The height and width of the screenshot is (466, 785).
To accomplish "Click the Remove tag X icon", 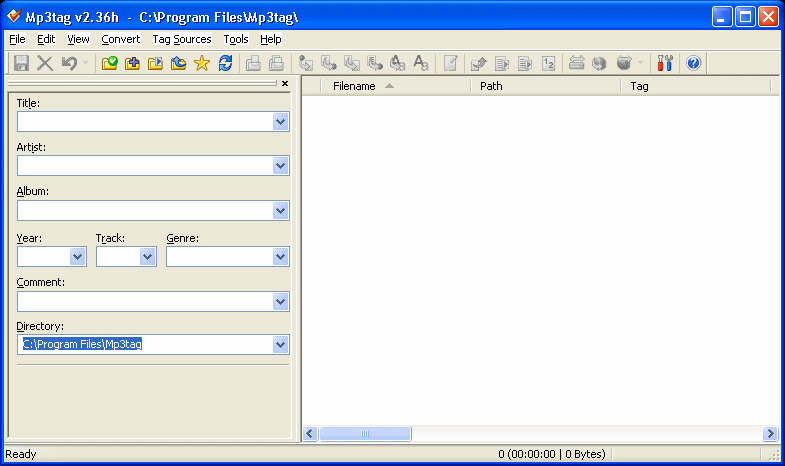I will 45,63.
